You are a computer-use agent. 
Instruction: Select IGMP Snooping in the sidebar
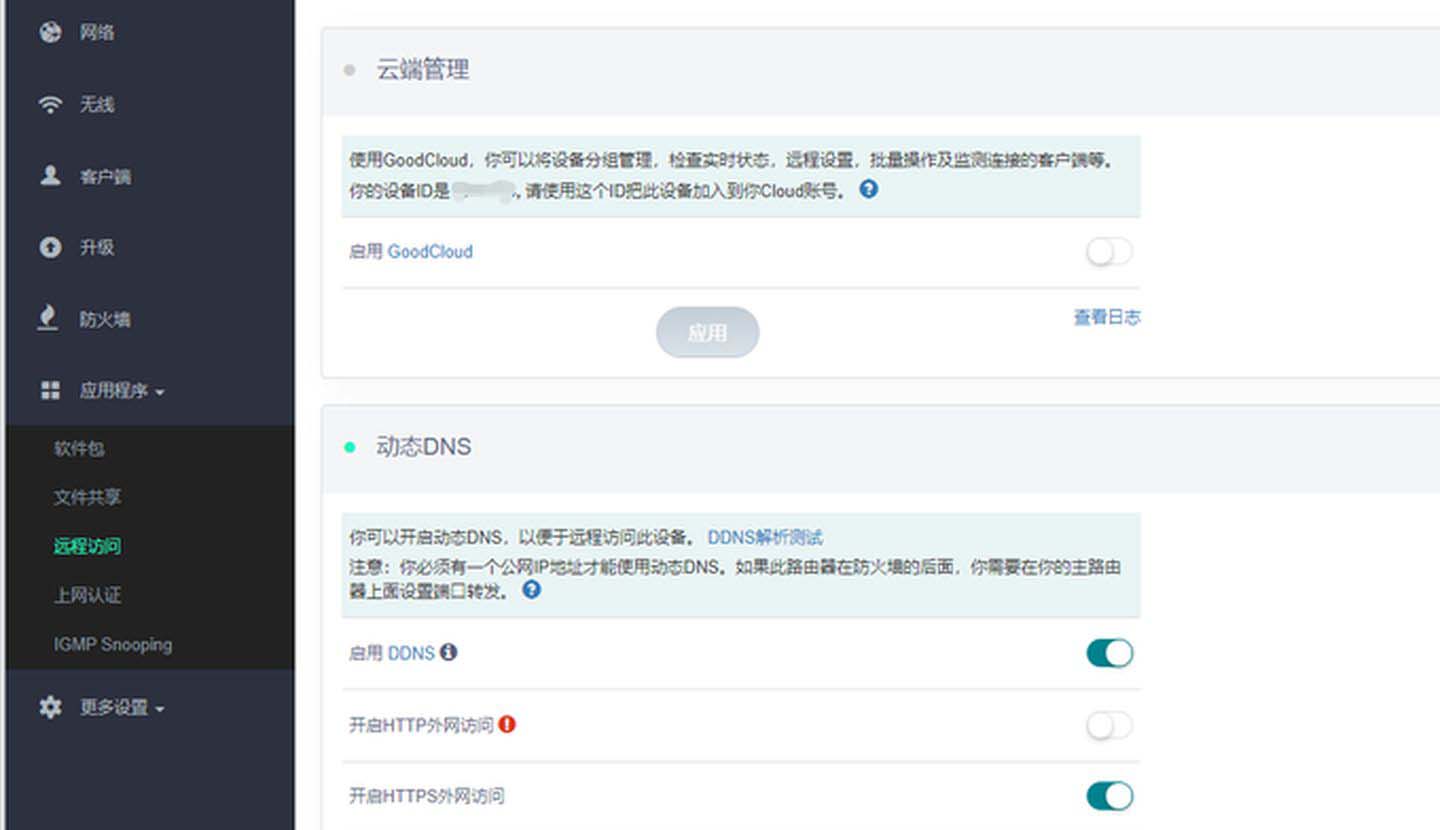(x=113, y=644)
